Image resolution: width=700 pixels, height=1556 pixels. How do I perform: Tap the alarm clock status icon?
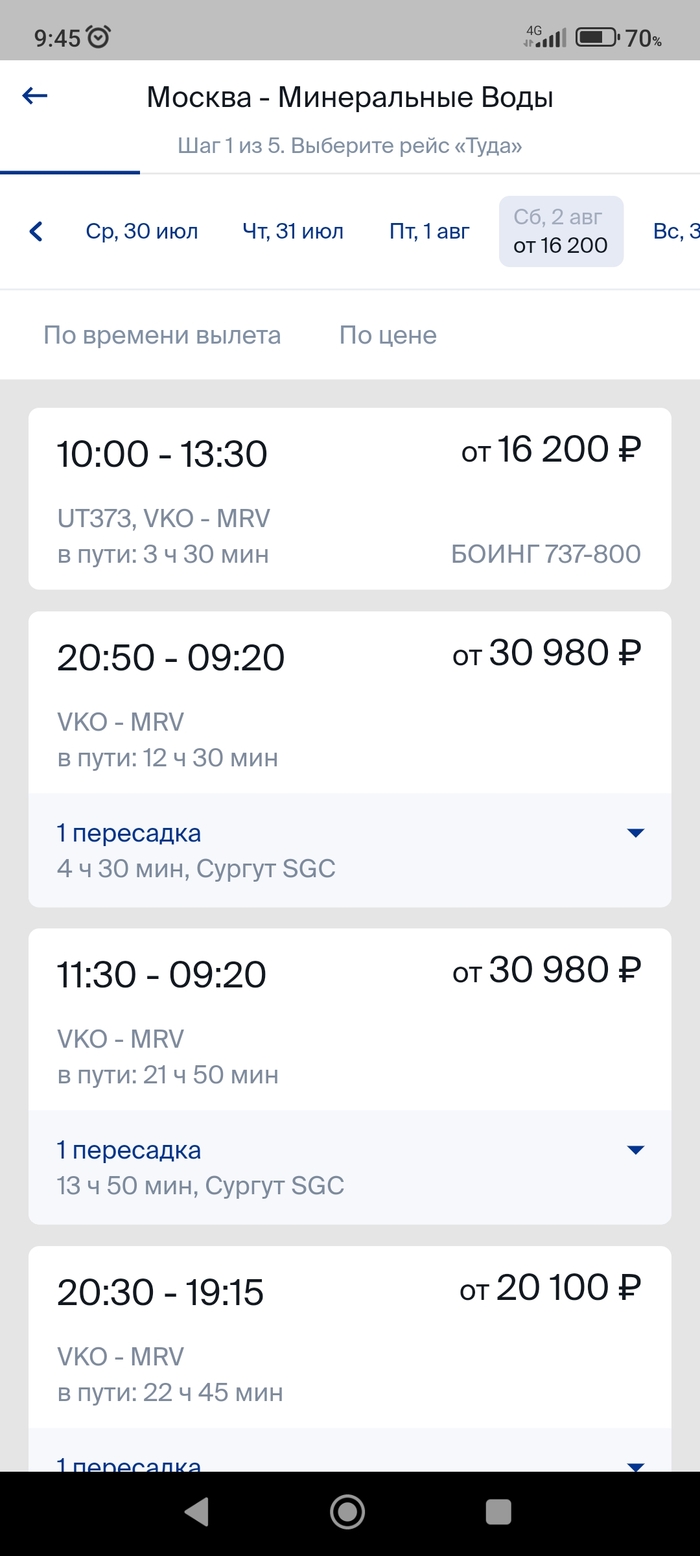pyautogui.click(x=98, y=38)
